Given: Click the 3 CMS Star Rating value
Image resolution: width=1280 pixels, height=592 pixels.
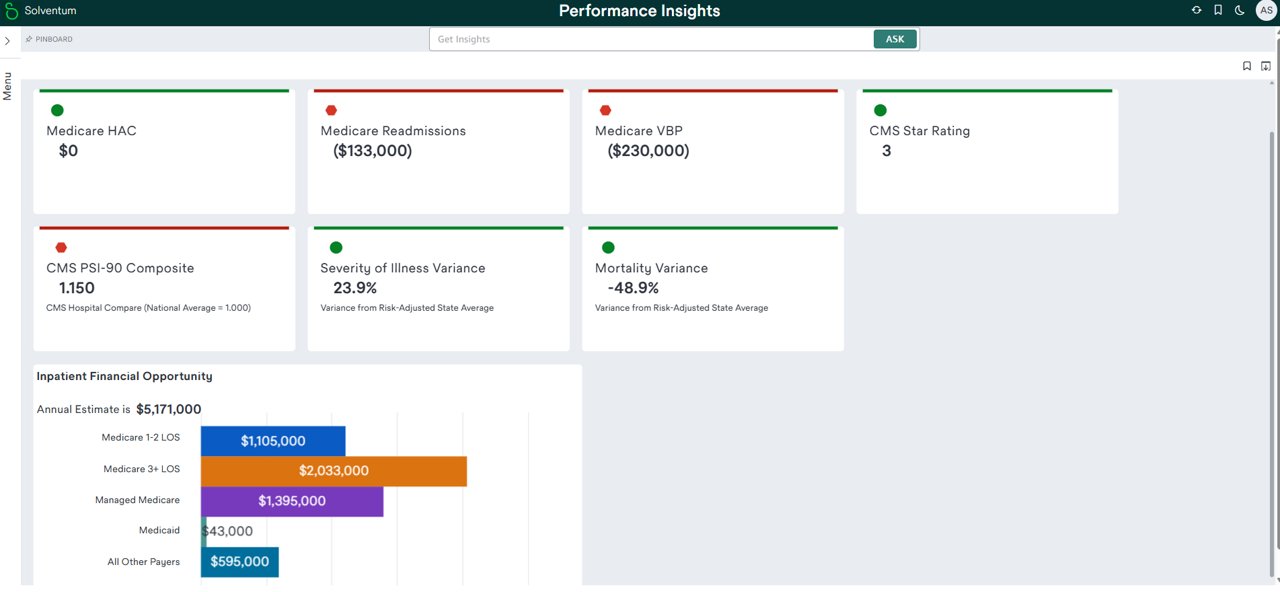Looking at the screenshot, I should point(887,151).
